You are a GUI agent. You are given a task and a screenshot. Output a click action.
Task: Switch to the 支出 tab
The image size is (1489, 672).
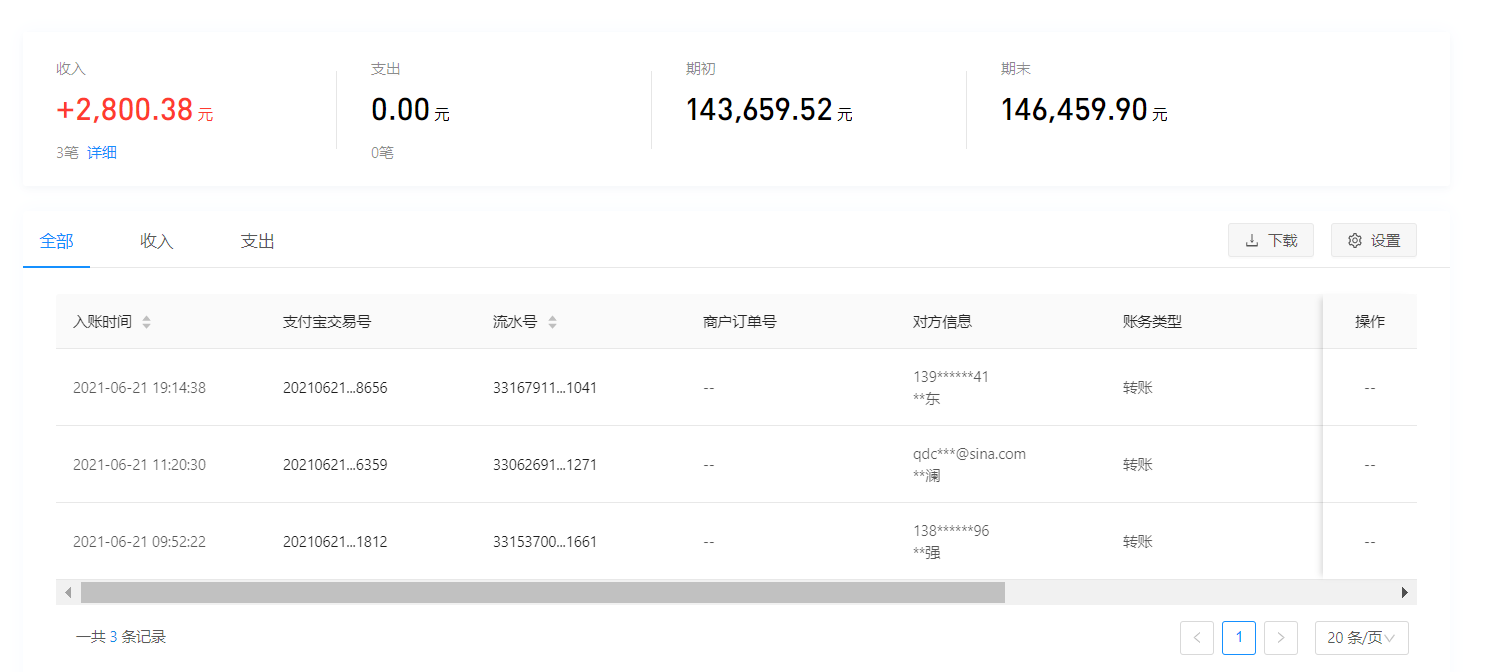258,242
